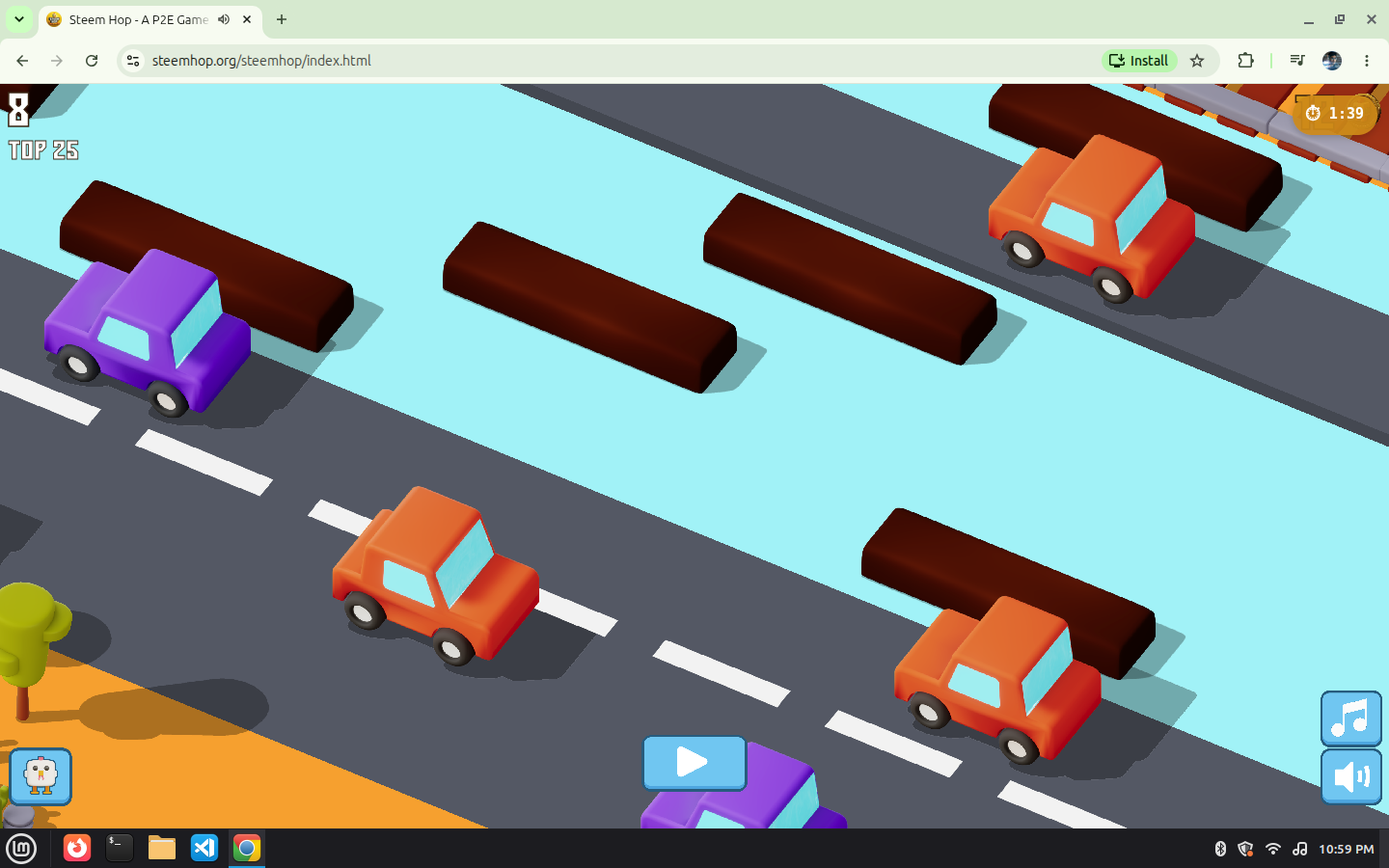The image size is (1389, 868).
Task: Open the media controls icon in toolbar
Action: click(1297, 61)
